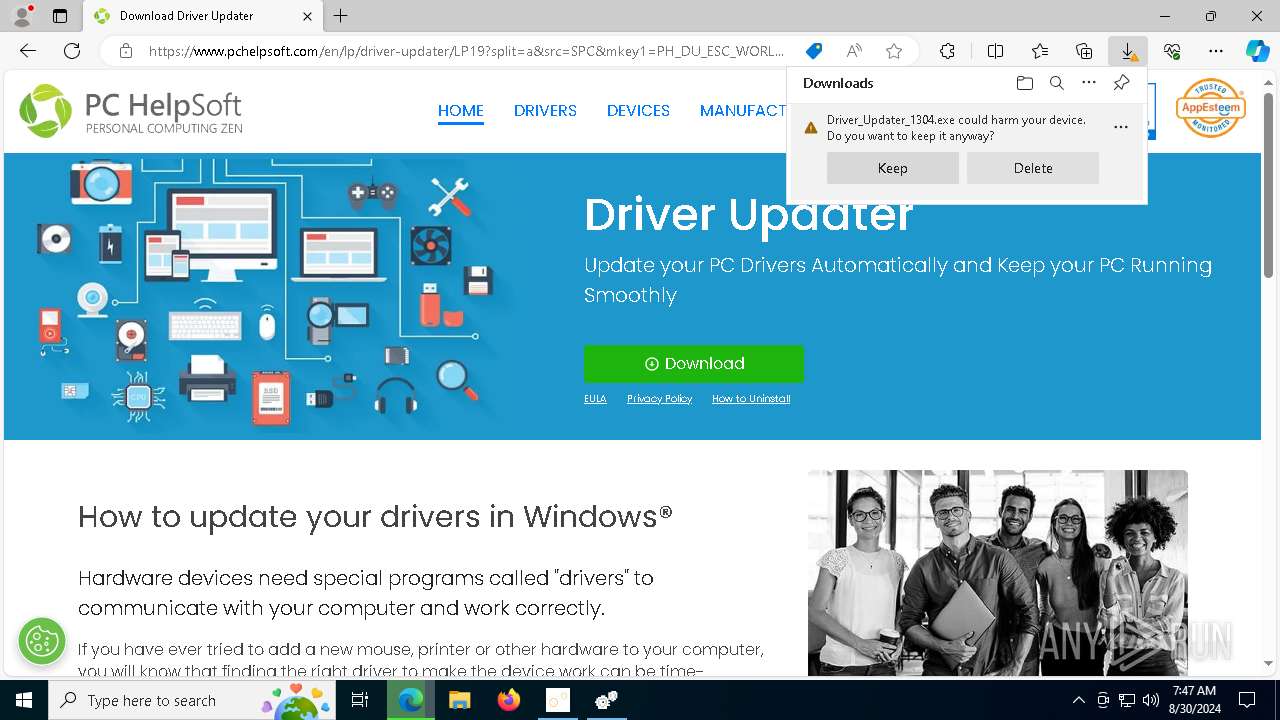The width and height of the screenshot is (1280, 720).
Task: Switch to the Download Driver Updater tab
Action: point(202,16)
